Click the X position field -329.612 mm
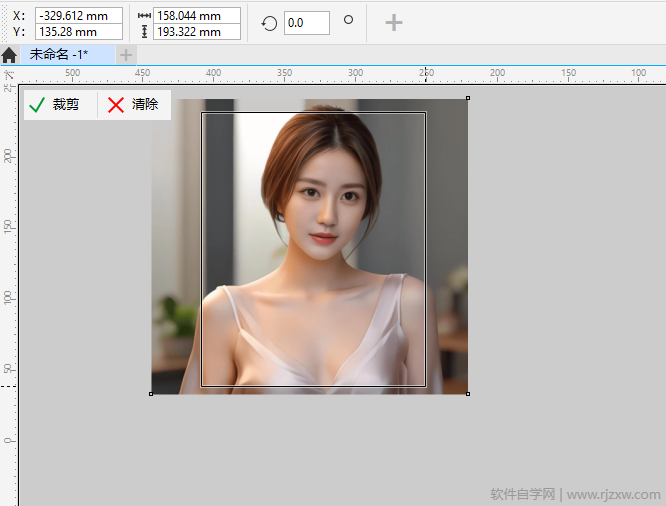 coord(79,16)
